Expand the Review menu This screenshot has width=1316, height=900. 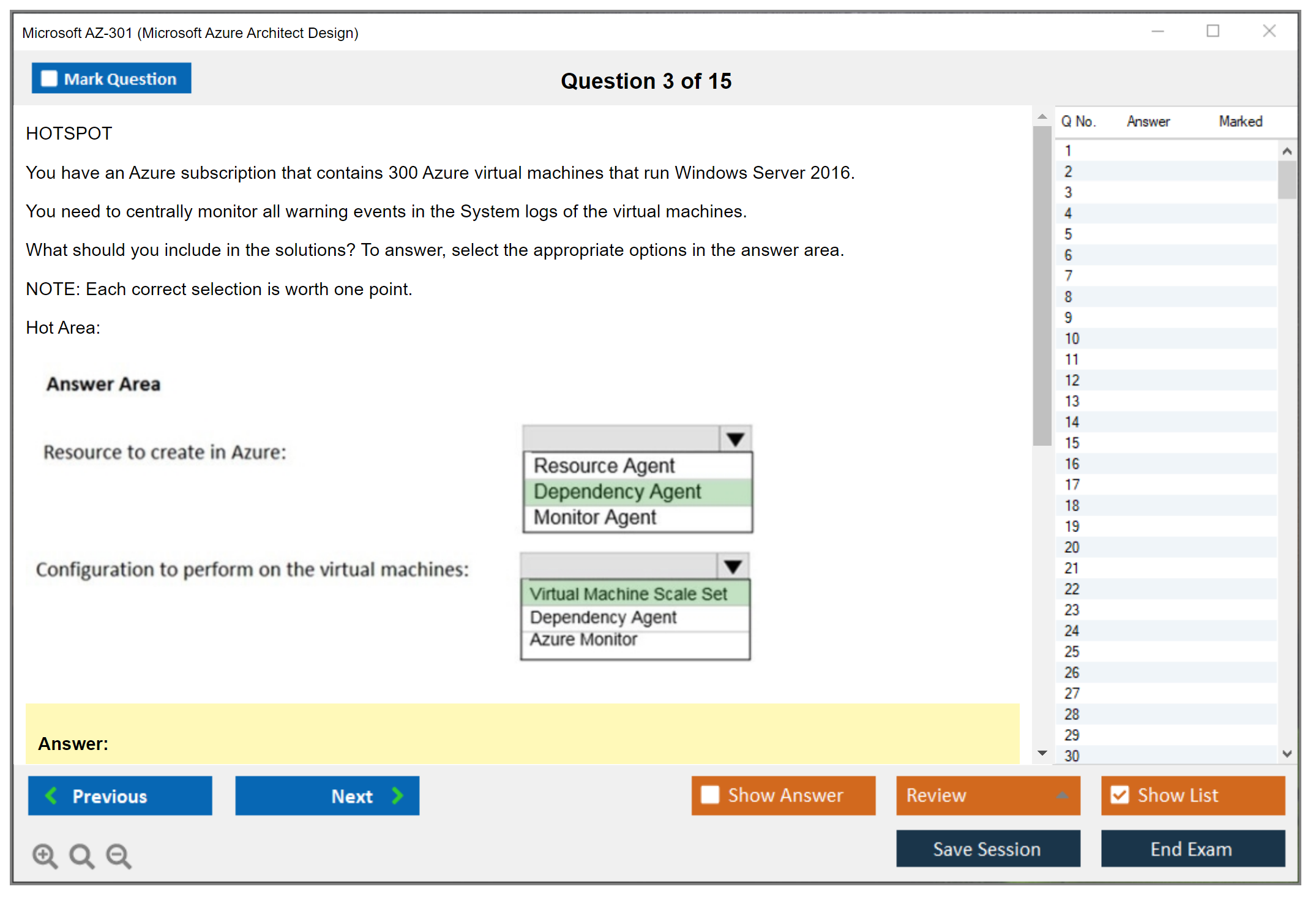coord(1061,795)
